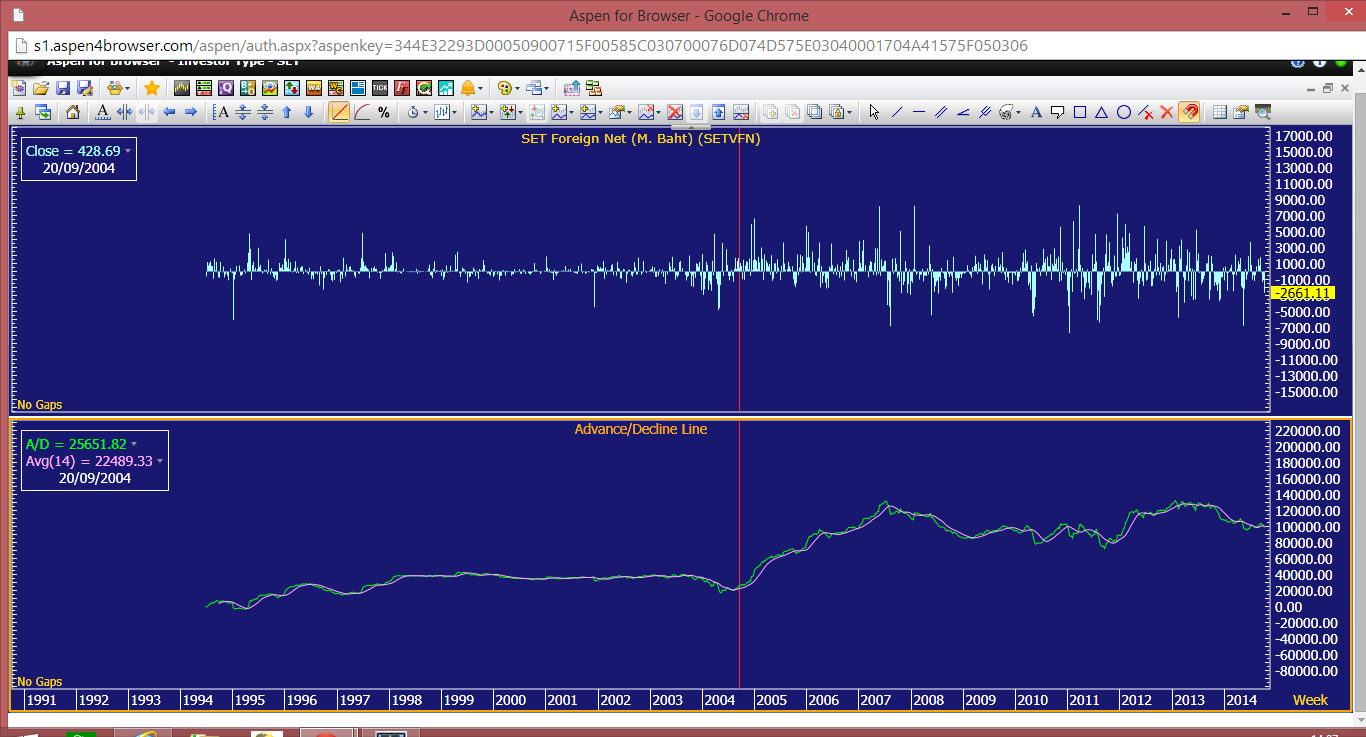Click the yellow -2661.11 price marker
Image resolution: width=1366 pixels, height=737 pixels.
click(x=1302, y=293)
